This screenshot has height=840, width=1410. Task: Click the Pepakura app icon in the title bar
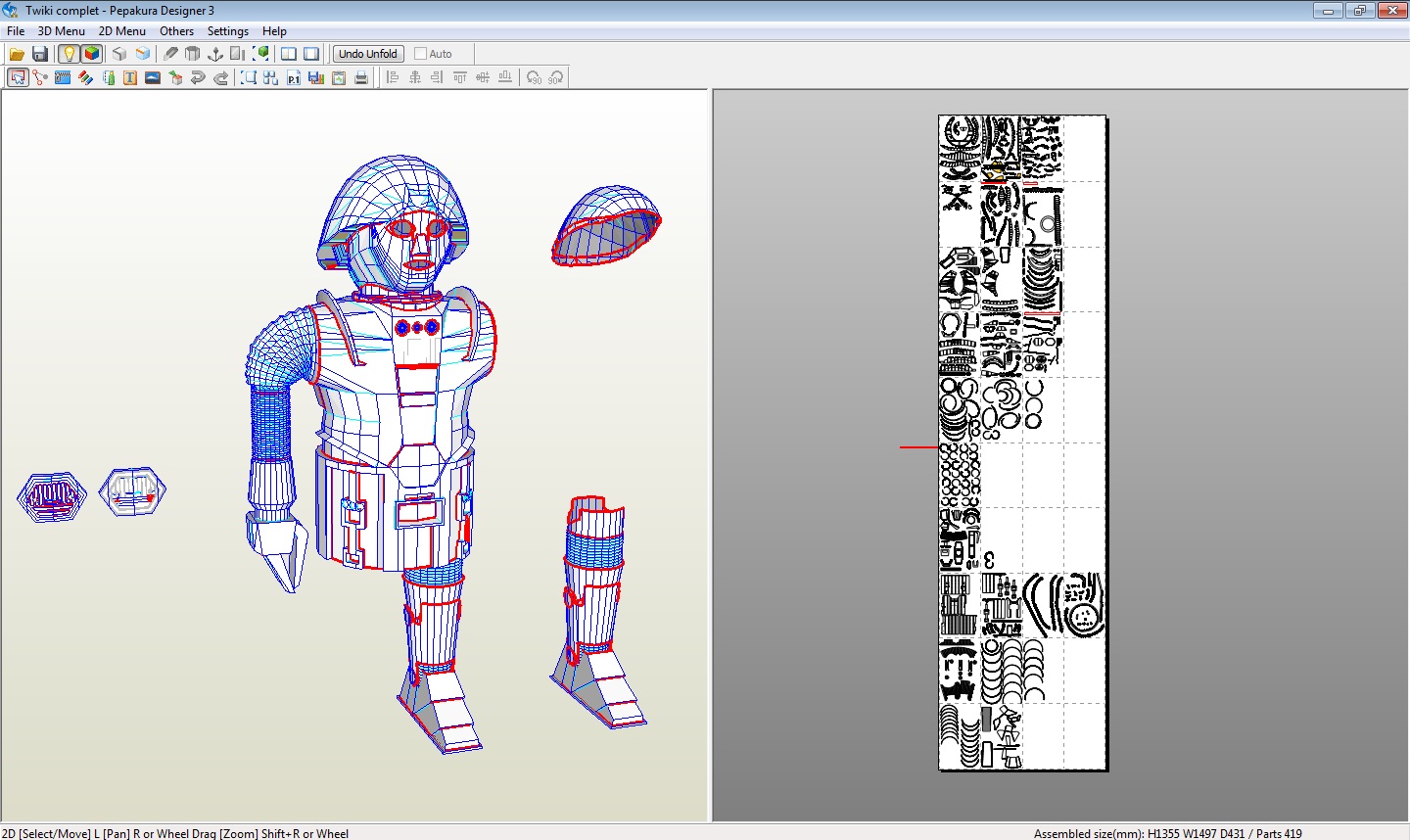[11, 10]
